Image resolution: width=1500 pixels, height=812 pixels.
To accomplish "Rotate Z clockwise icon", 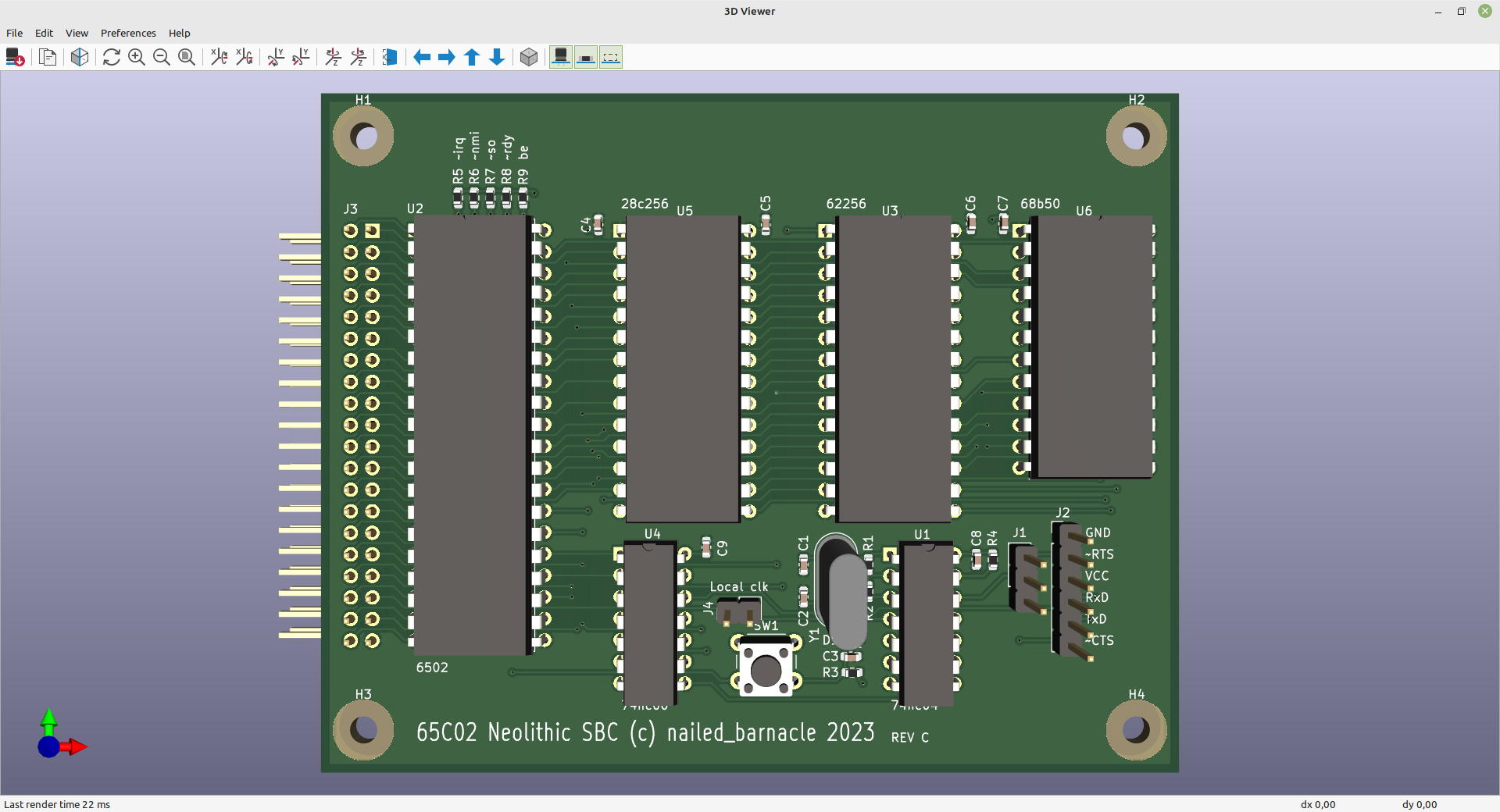I will pyautogui.click(x=334, y=57).
